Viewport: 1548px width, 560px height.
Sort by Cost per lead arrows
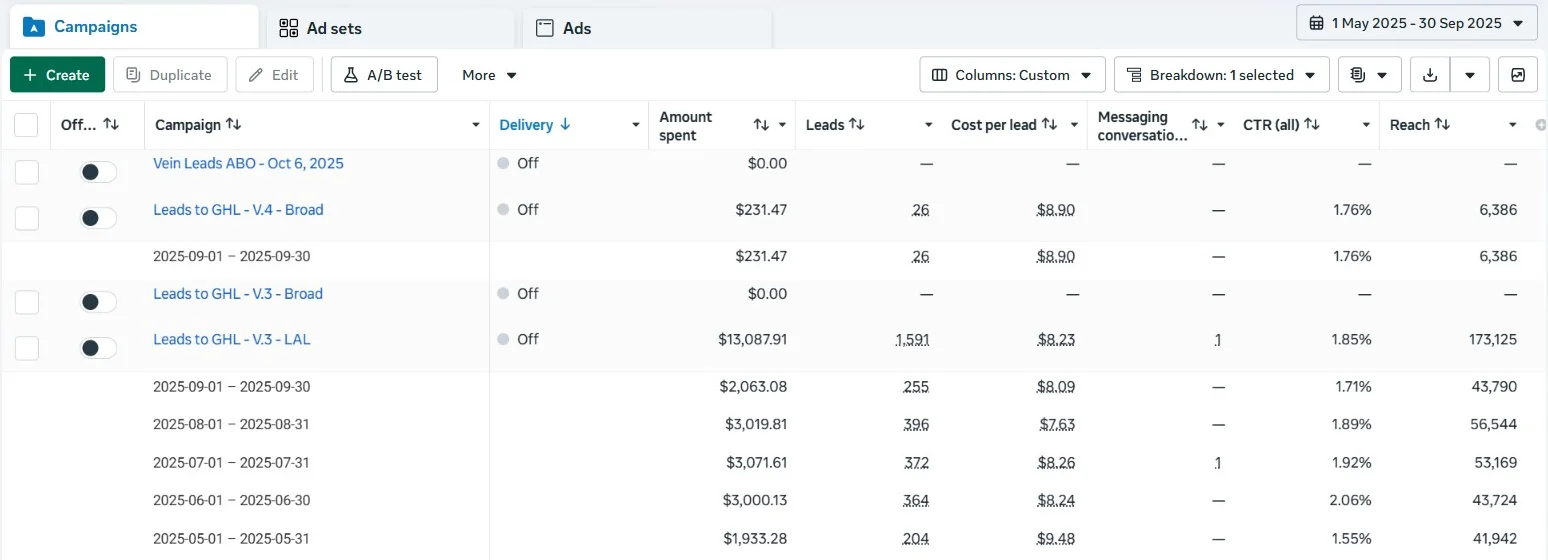[x=1049, y=124]
